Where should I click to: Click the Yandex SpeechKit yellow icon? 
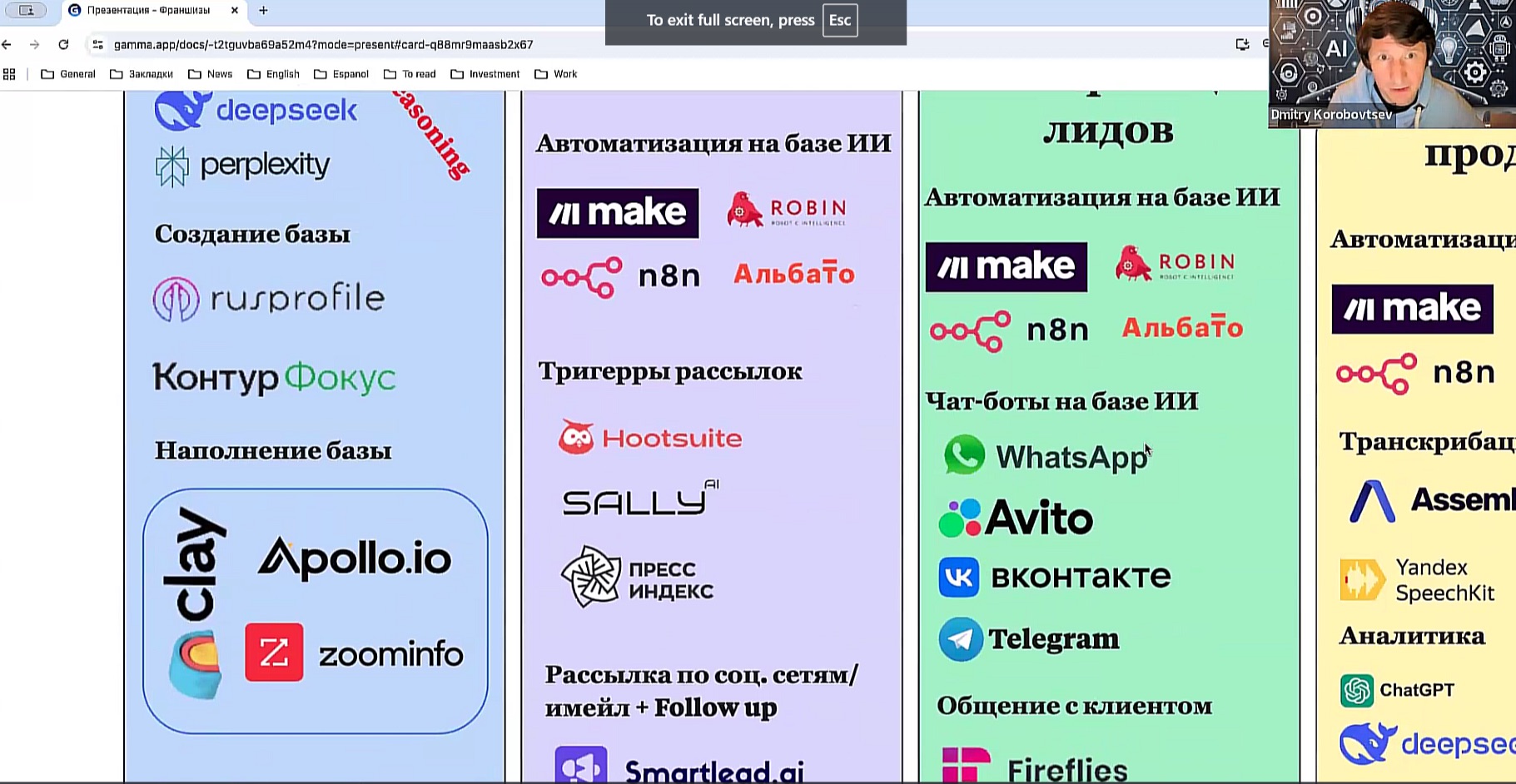tap(1363, 579)
